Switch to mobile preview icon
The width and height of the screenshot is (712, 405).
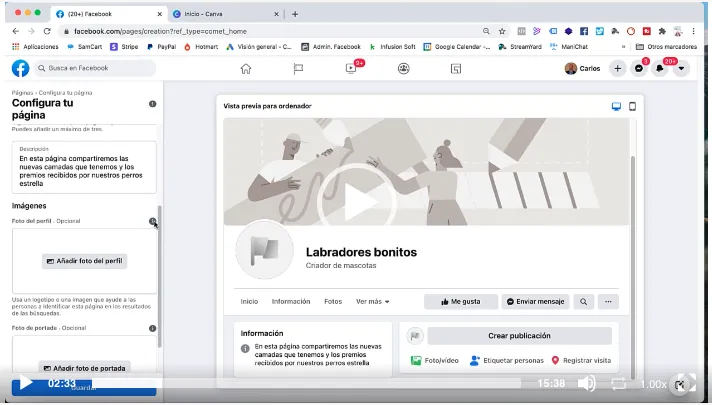tap(632, 106)
